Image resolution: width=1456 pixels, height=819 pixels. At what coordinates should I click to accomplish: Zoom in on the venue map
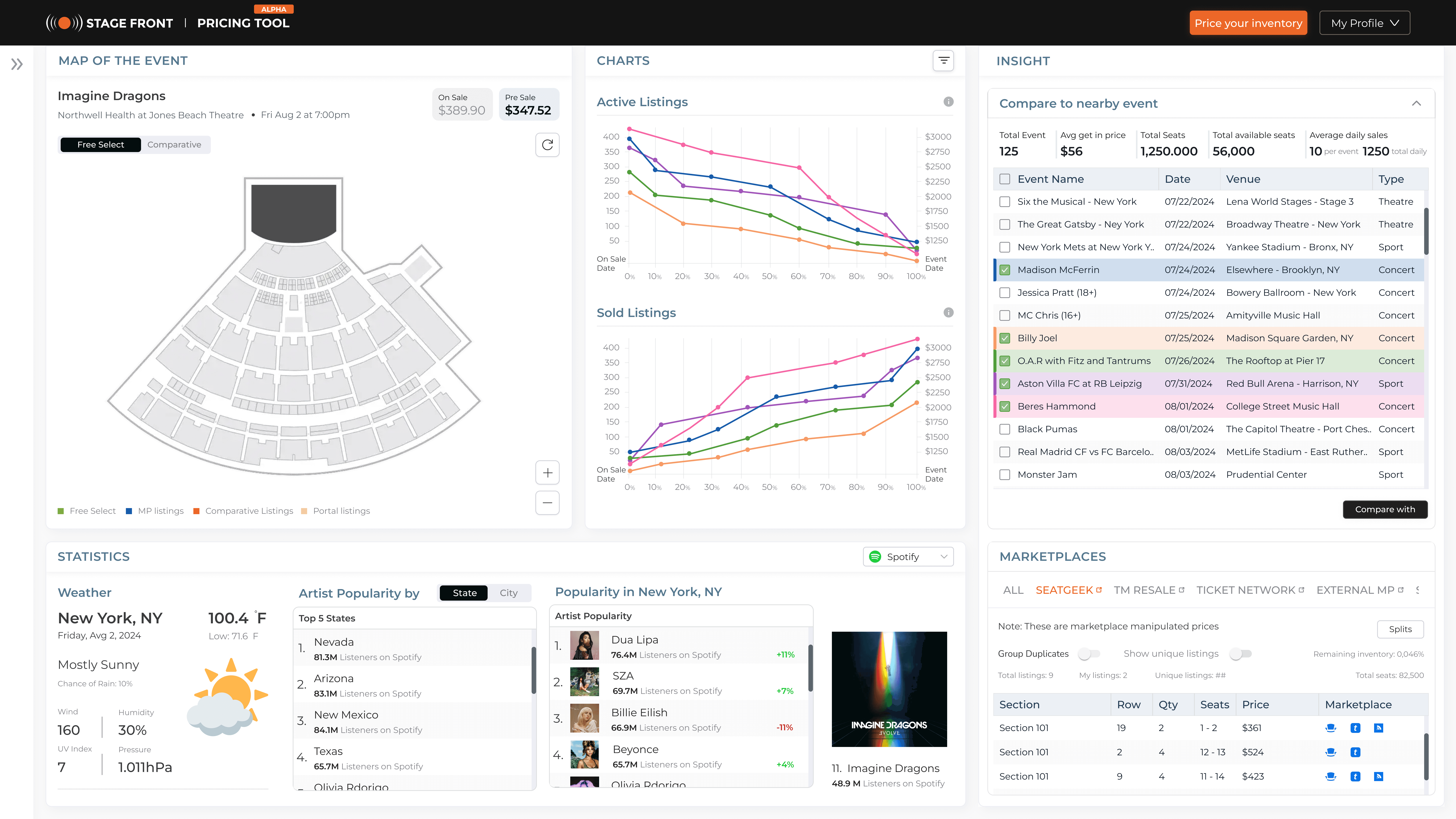[547, 472]
